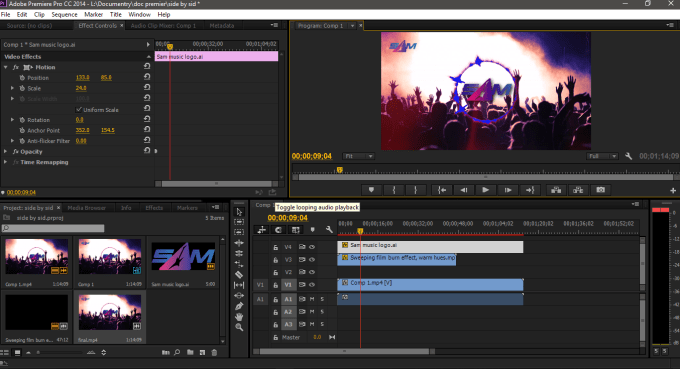Hide track V3 with eye toggle

pos(312,259)
